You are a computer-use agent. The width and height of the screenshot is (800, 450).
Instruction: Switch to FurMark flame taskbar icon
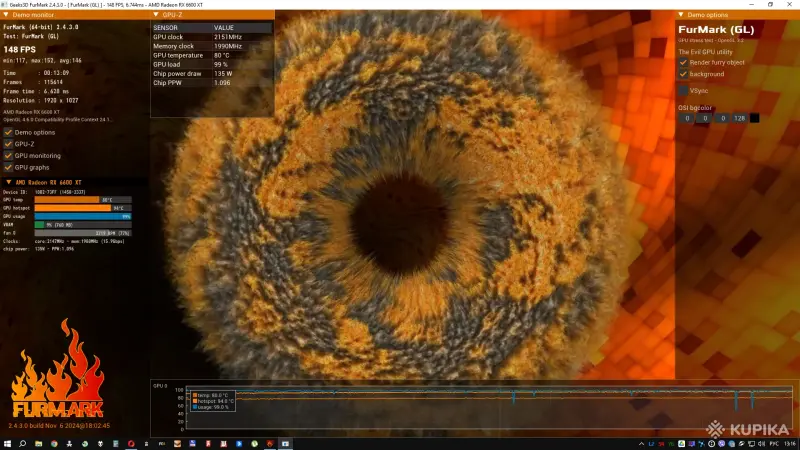[270, 444]
